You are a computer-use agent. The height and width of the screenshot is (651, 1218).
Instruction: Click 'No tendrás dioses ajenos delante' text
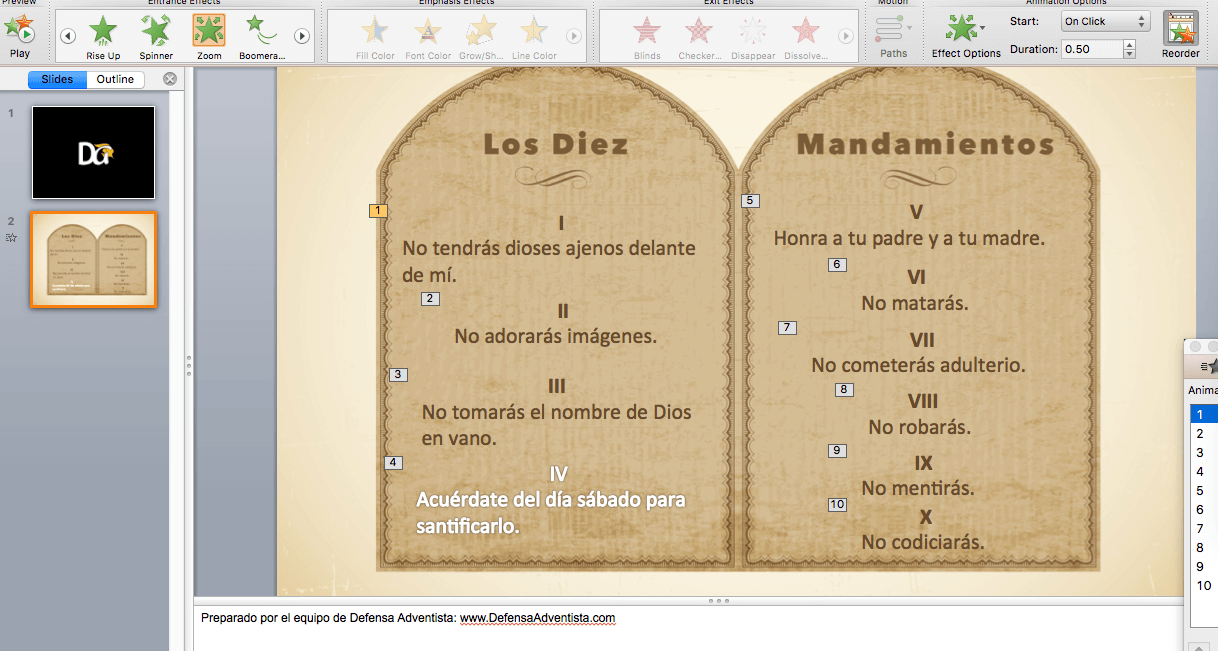(549, 248)
